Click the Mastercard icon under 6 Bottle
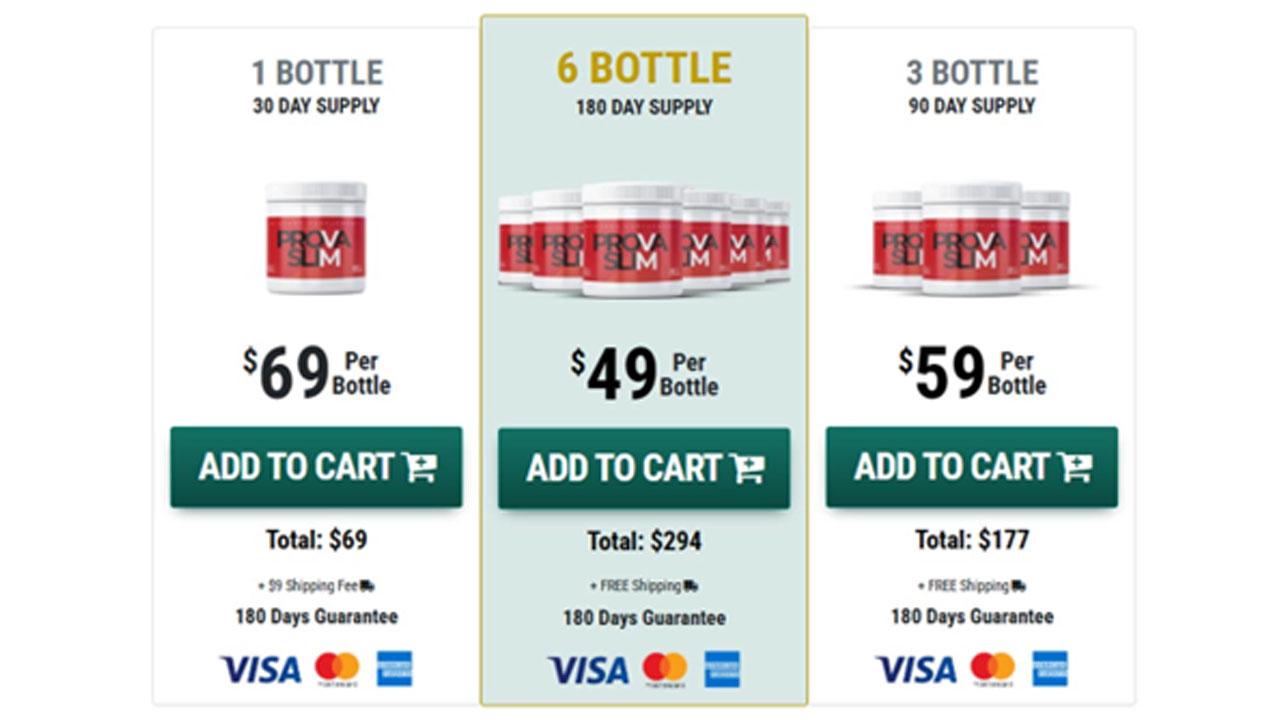This screenshot has width=1280, height=720. click(665, 668)
